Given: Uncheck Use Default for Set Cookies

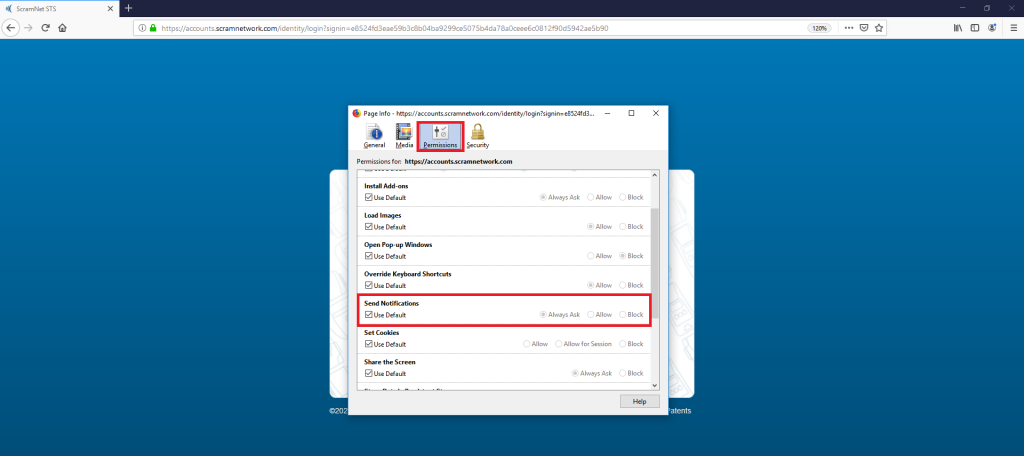Looking at the screenshot, I should point(369,344).
